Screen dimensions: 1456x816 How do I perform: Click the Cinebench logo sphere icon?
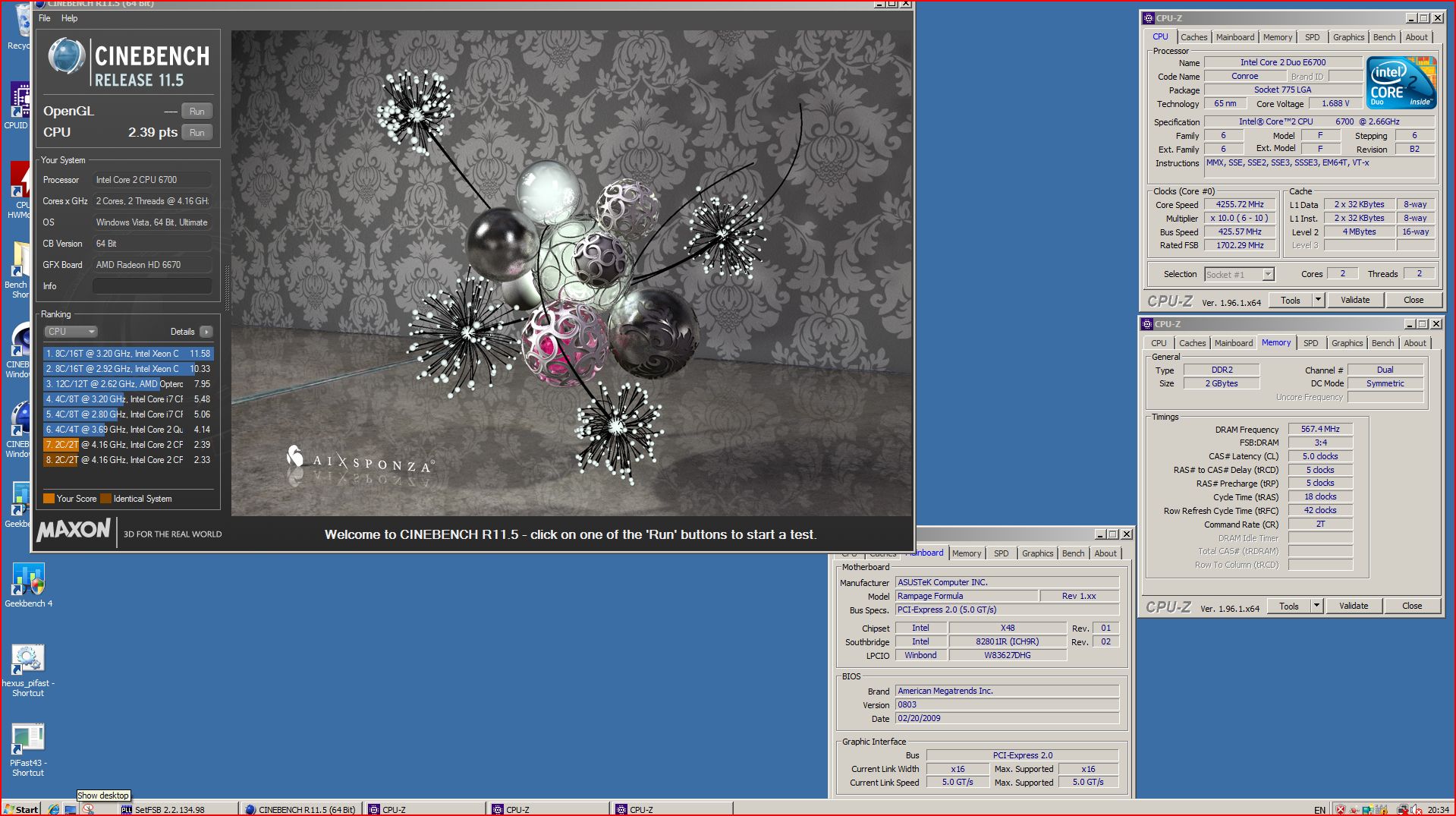click(x=67, y=56)
